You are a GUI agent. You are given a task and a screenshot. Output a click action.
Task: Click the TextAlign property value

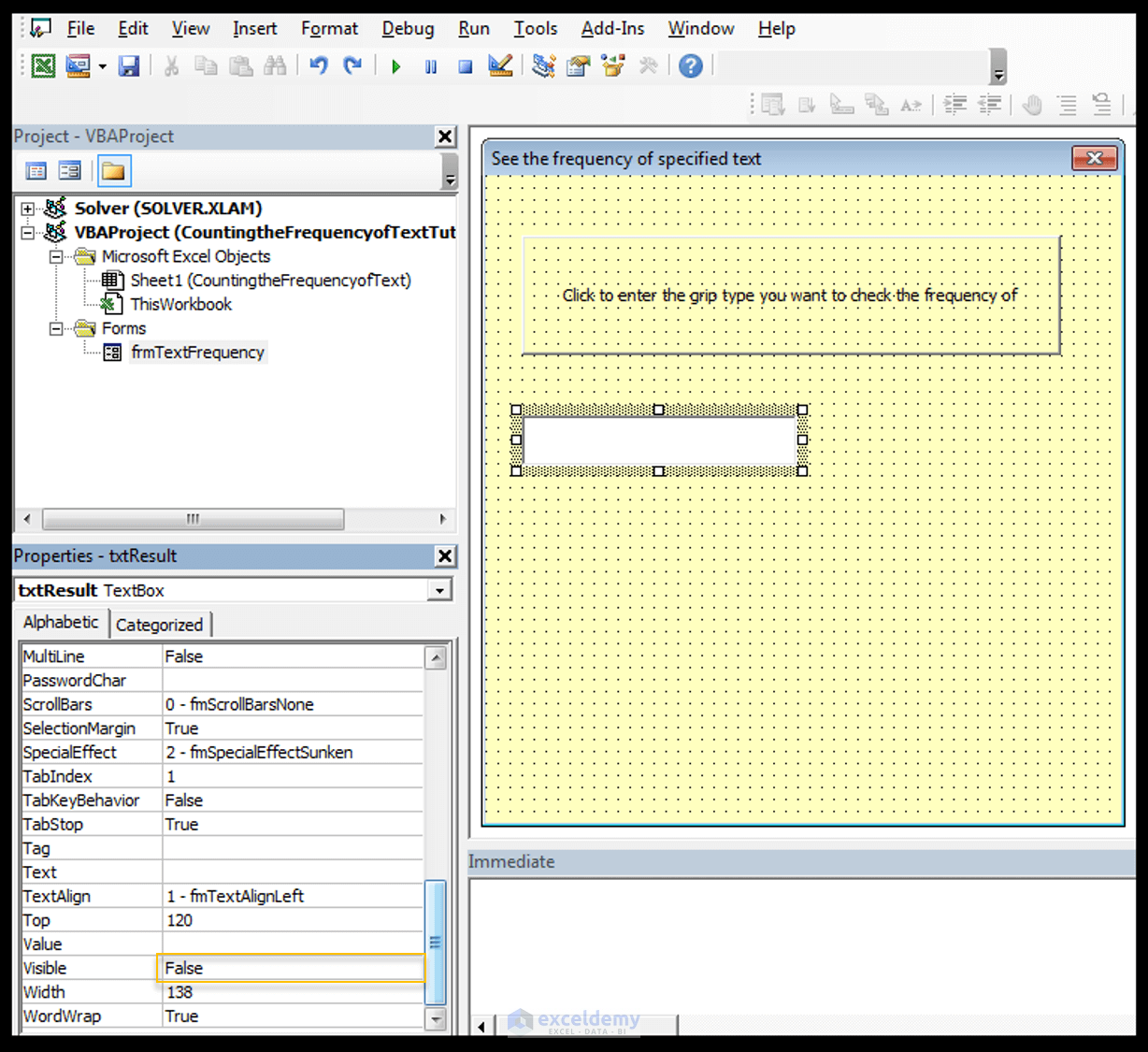pos(292,896)
